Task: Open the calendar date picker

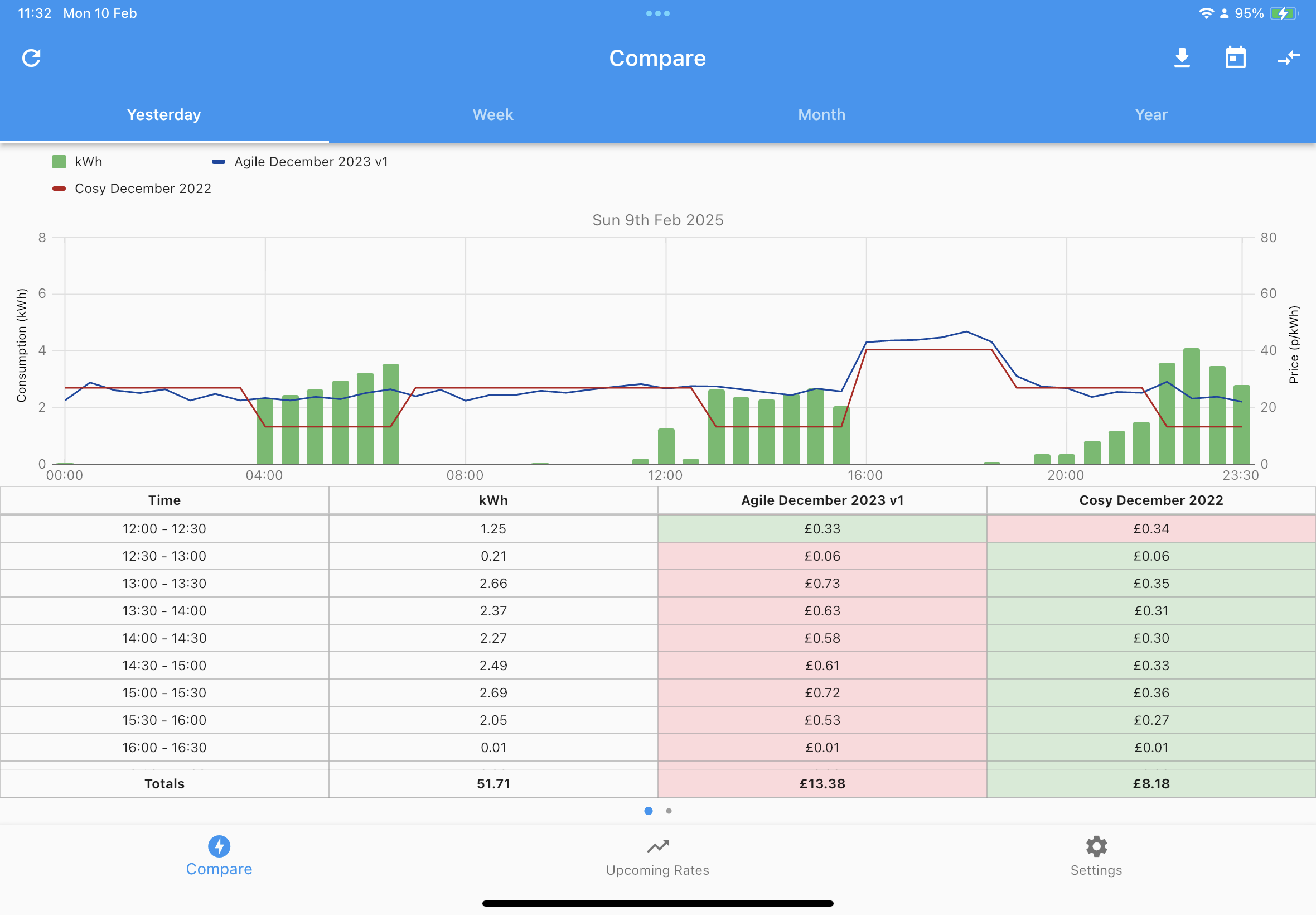Action: pos(1235,58)
